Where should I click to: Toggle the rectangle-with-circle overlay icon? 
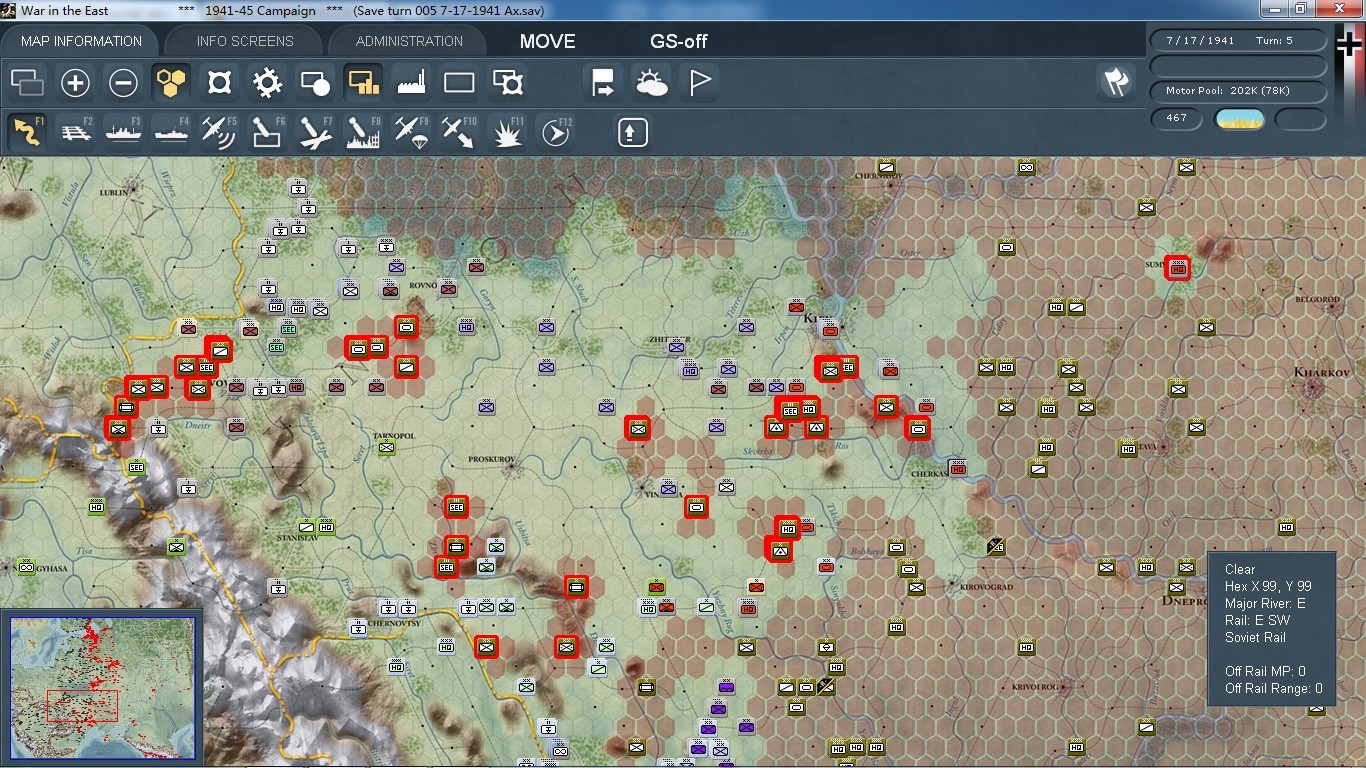click(x=315, y=83)
